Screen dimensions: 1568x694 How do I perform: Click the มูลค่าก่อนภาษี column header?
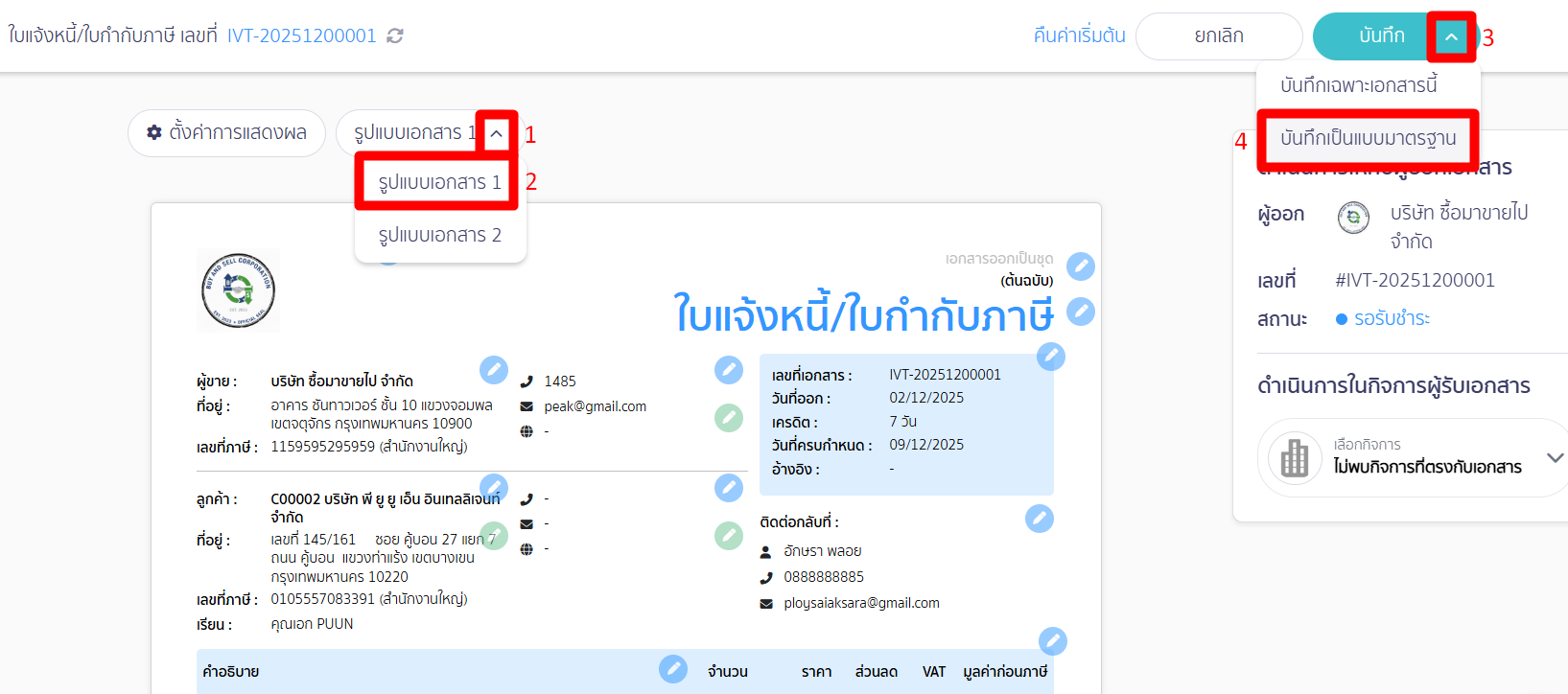pos(1005,672)
